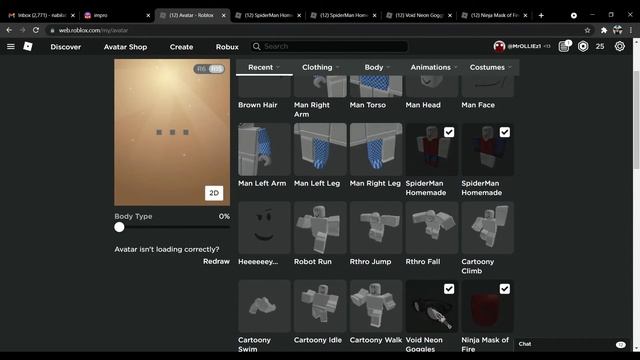The image size is (640, 360).
Task: Open the Chrome three-dot menu
Action: [x=631, y=30]
